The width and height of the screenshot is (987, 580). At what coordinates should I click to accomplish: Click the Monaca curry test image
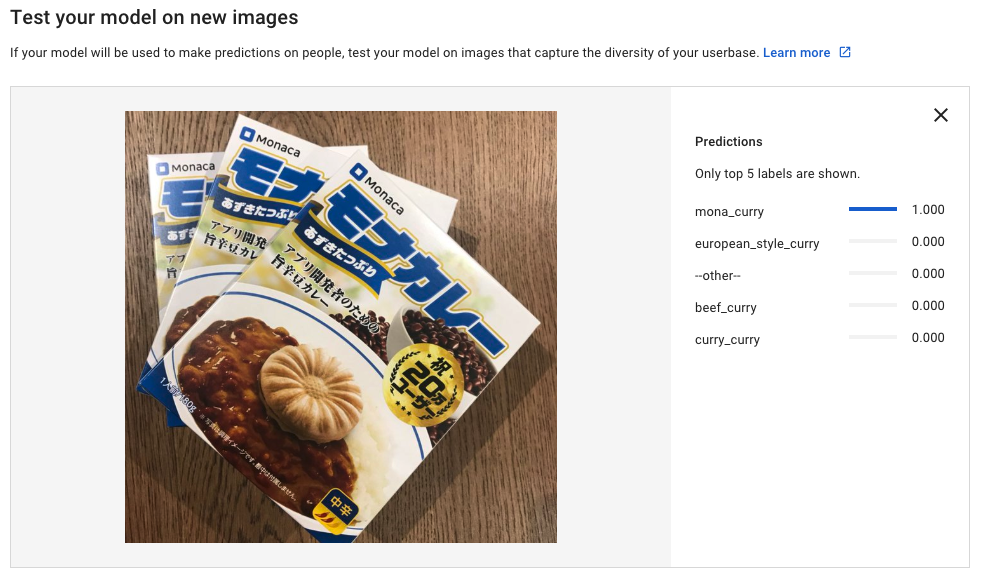click(x=341, y=327)
